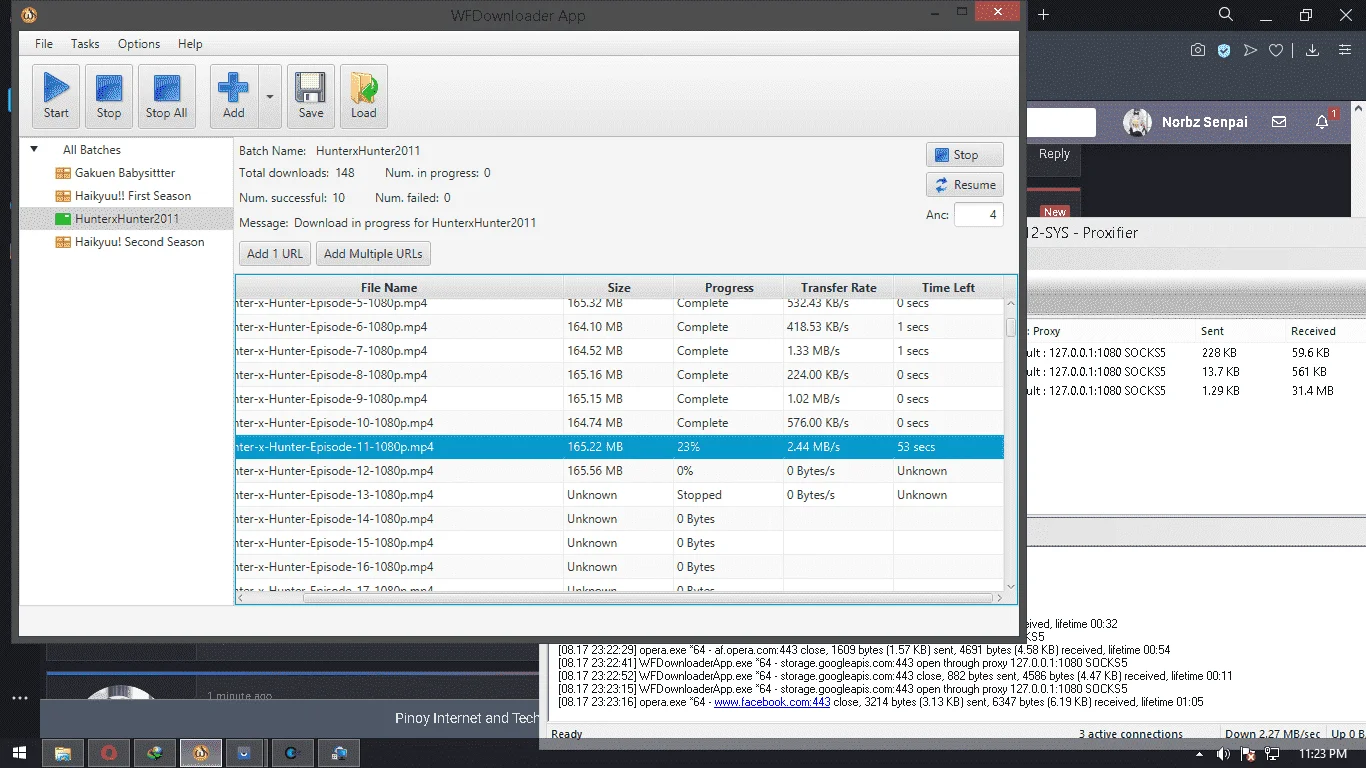Open the Options menu
The width and height of the screenshot is (1366, 768).
point(139,44)
